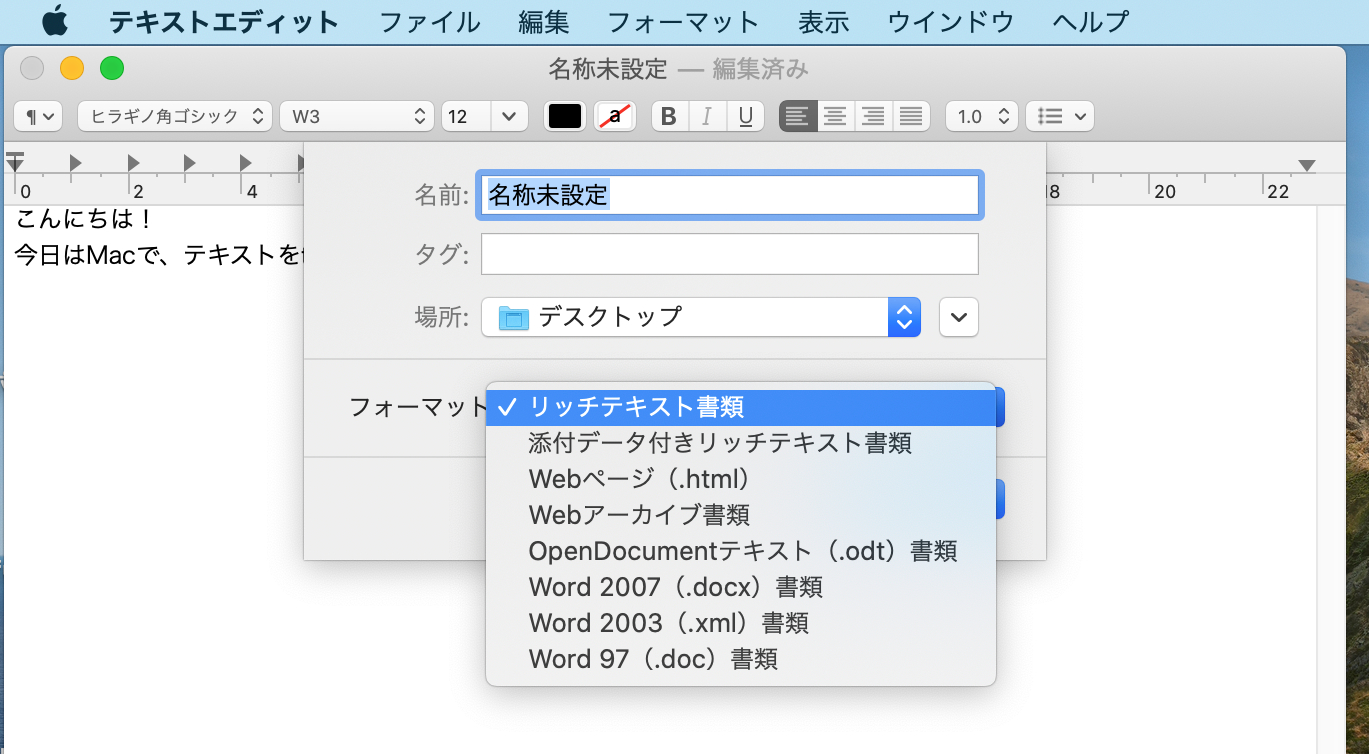Viewport: 1369px width, 754px height.
Task: Select リッチテキスト書類 format
Action: [741, 407]
